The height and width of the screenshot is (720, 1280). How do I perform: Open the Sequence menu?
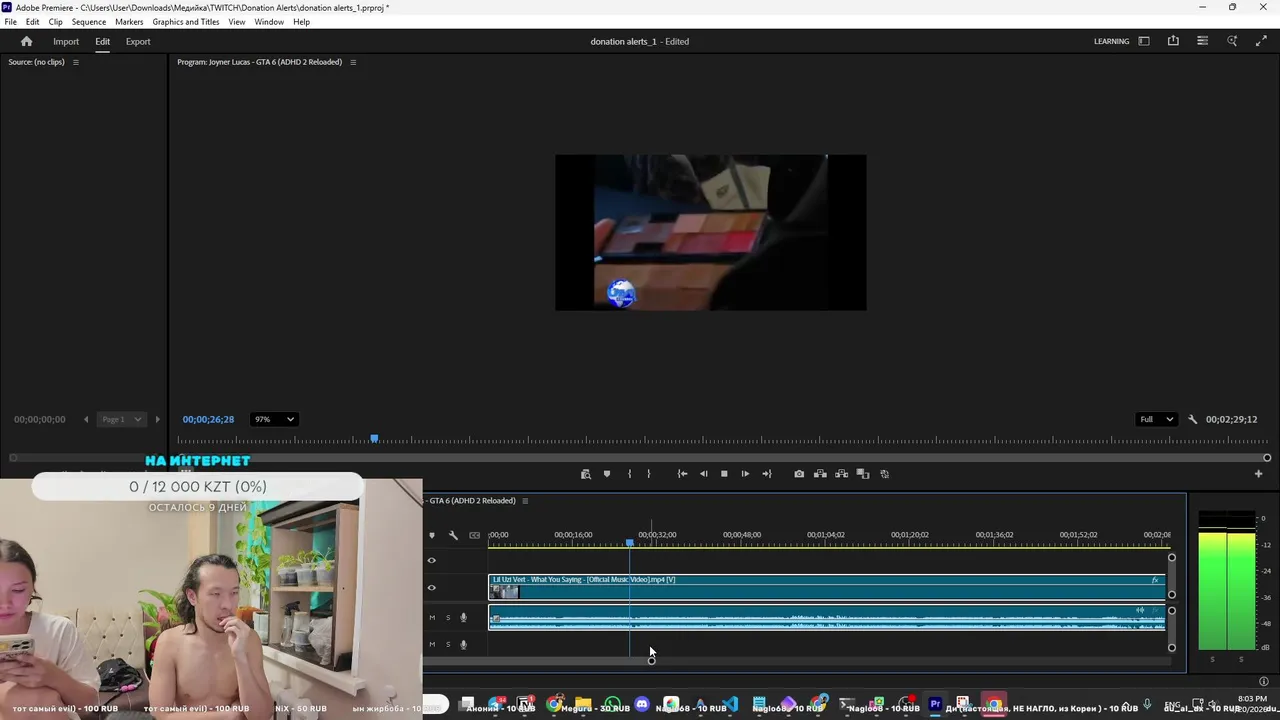(89, 22)
